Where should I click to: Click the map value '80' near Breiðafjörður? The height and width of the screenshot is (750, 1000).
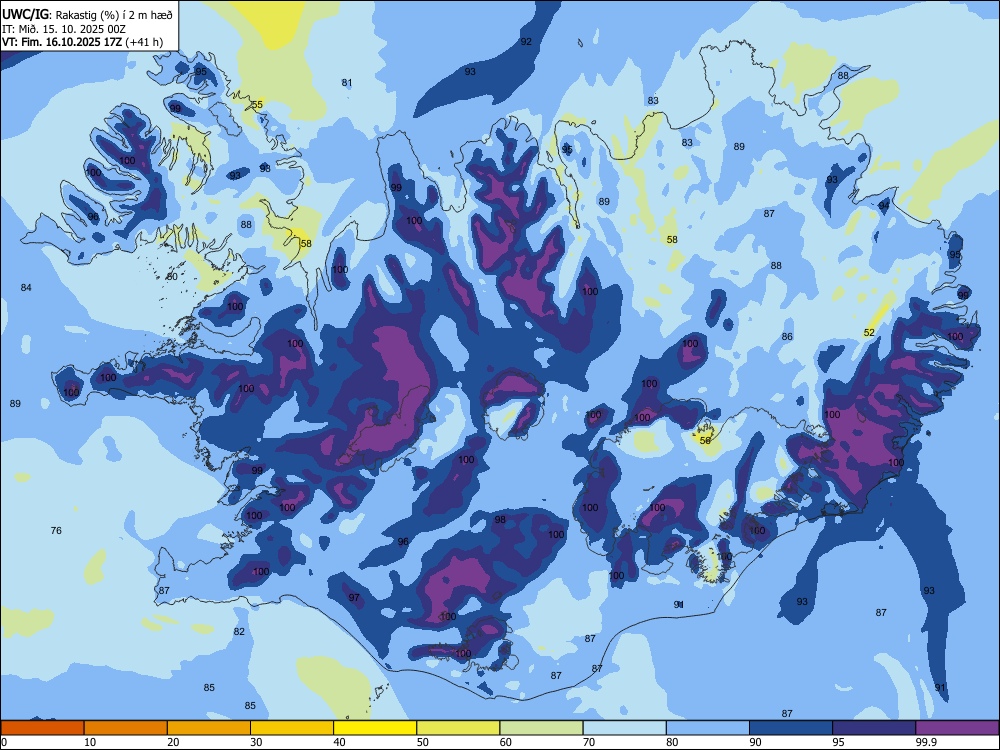172,276
